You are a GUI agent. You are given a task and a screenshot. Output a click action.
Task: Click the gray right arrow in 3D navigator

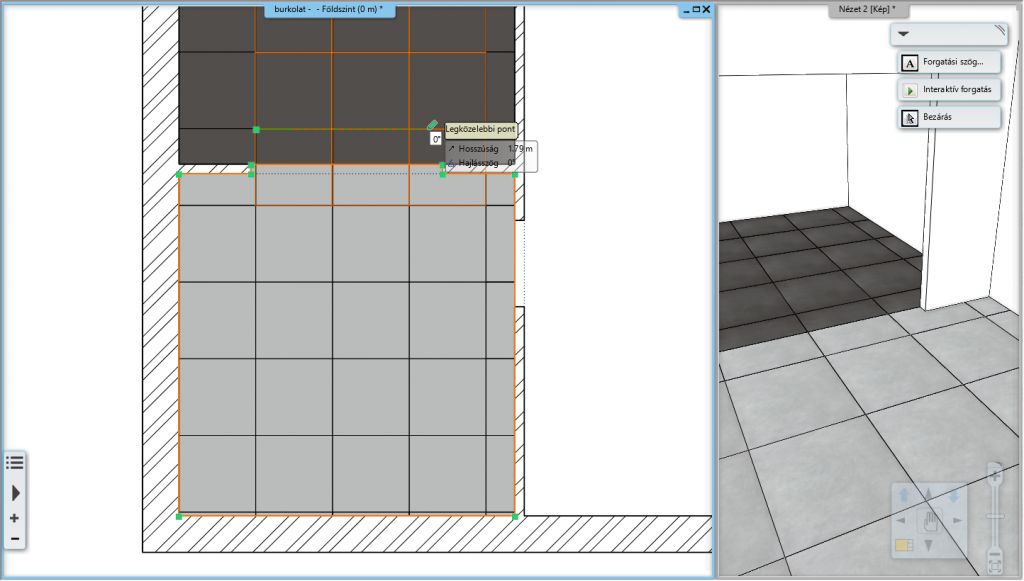(957, 520)
